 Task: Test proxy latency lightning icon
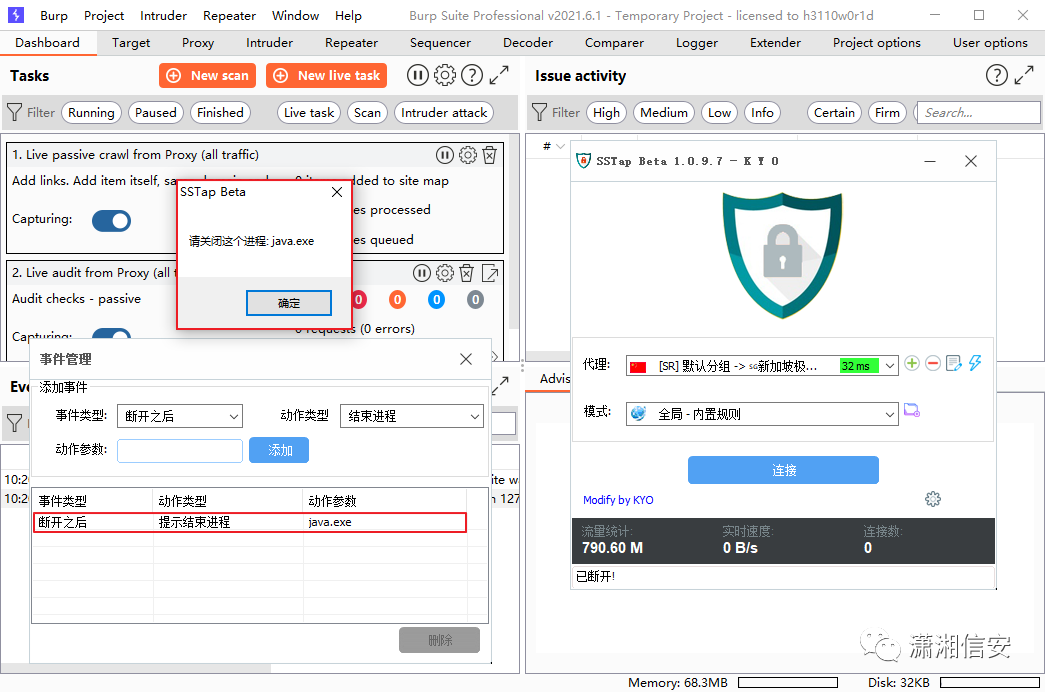tap(975, 363)
